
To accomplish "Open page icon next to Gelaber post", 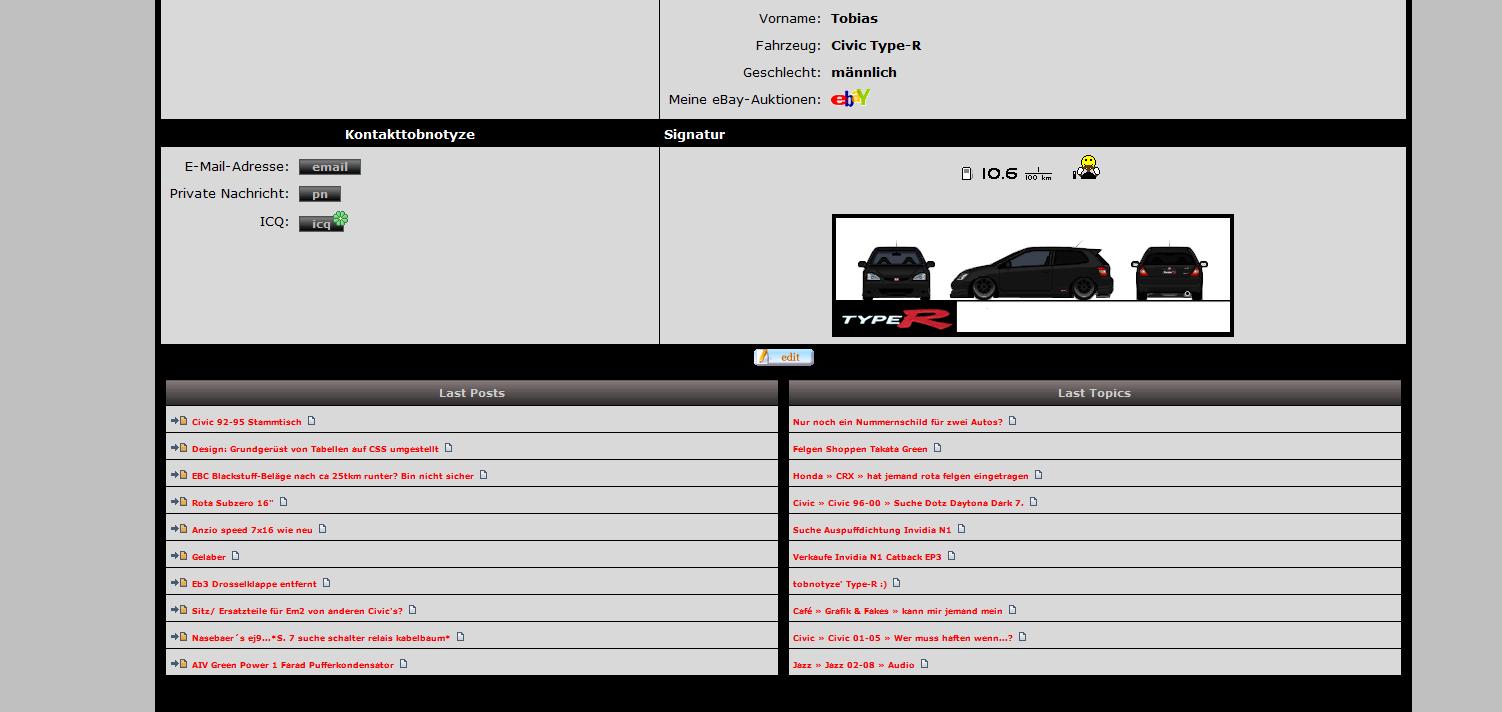I will click(x=236, y=556).
